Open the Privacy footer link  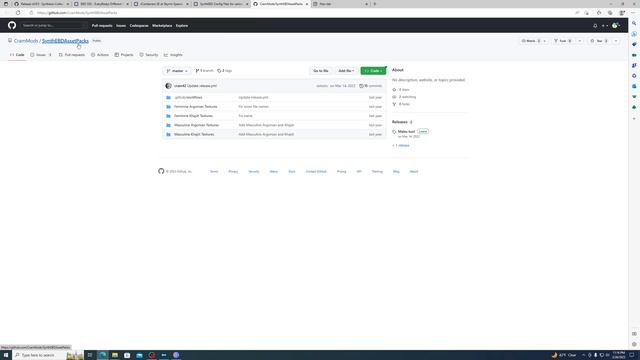tap(233, 172)
